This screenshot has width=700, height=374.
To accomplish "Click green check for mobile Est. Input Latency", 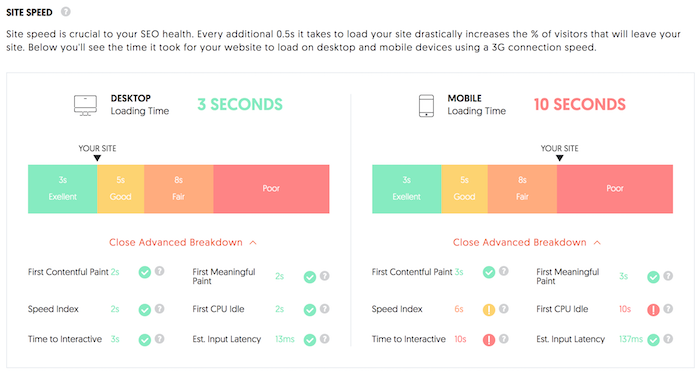I will coord(653,340).
